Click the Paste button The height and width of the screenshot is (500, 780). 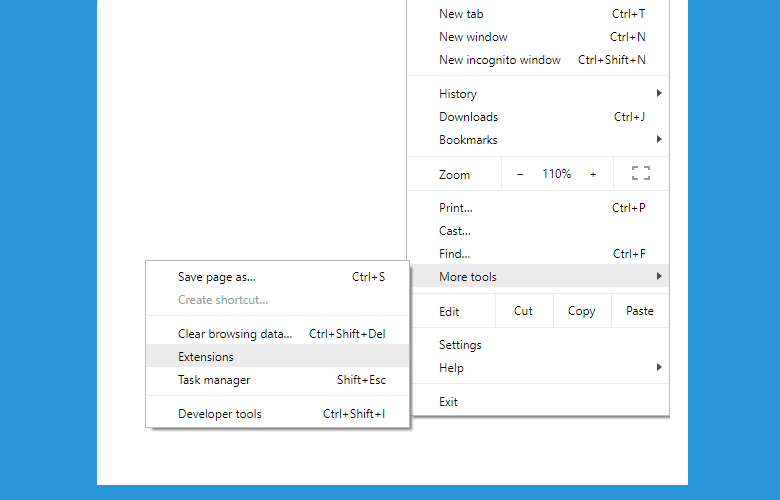coord(640,311)
